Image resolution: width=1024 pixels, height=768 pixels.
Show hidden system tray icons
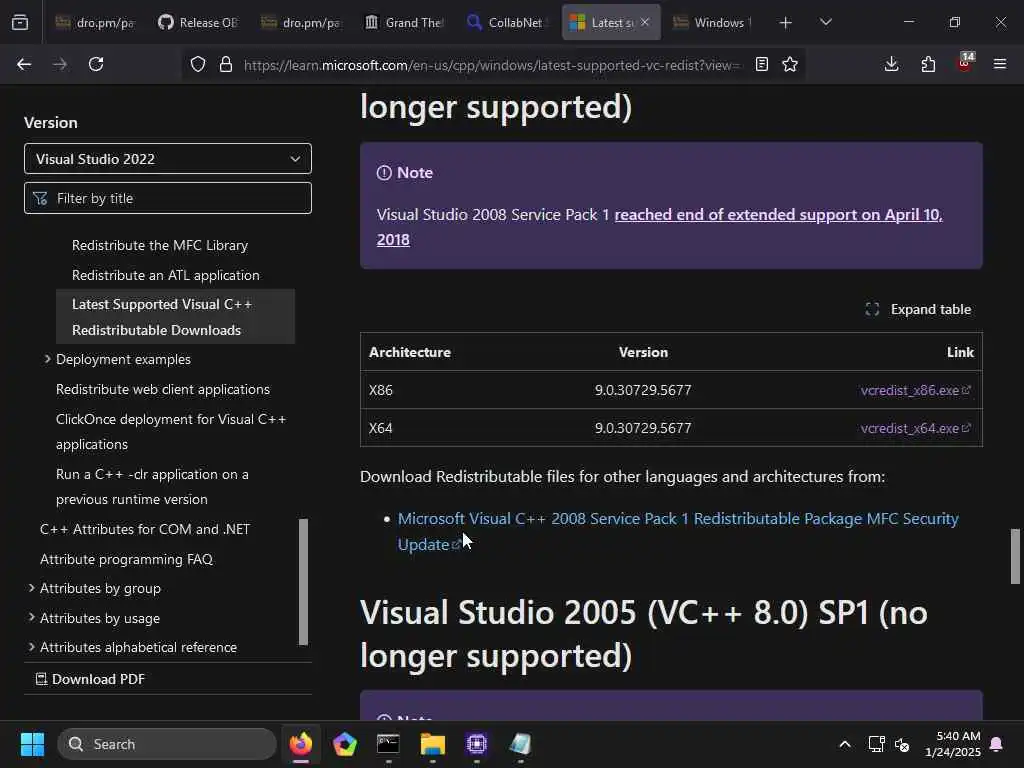844,744
